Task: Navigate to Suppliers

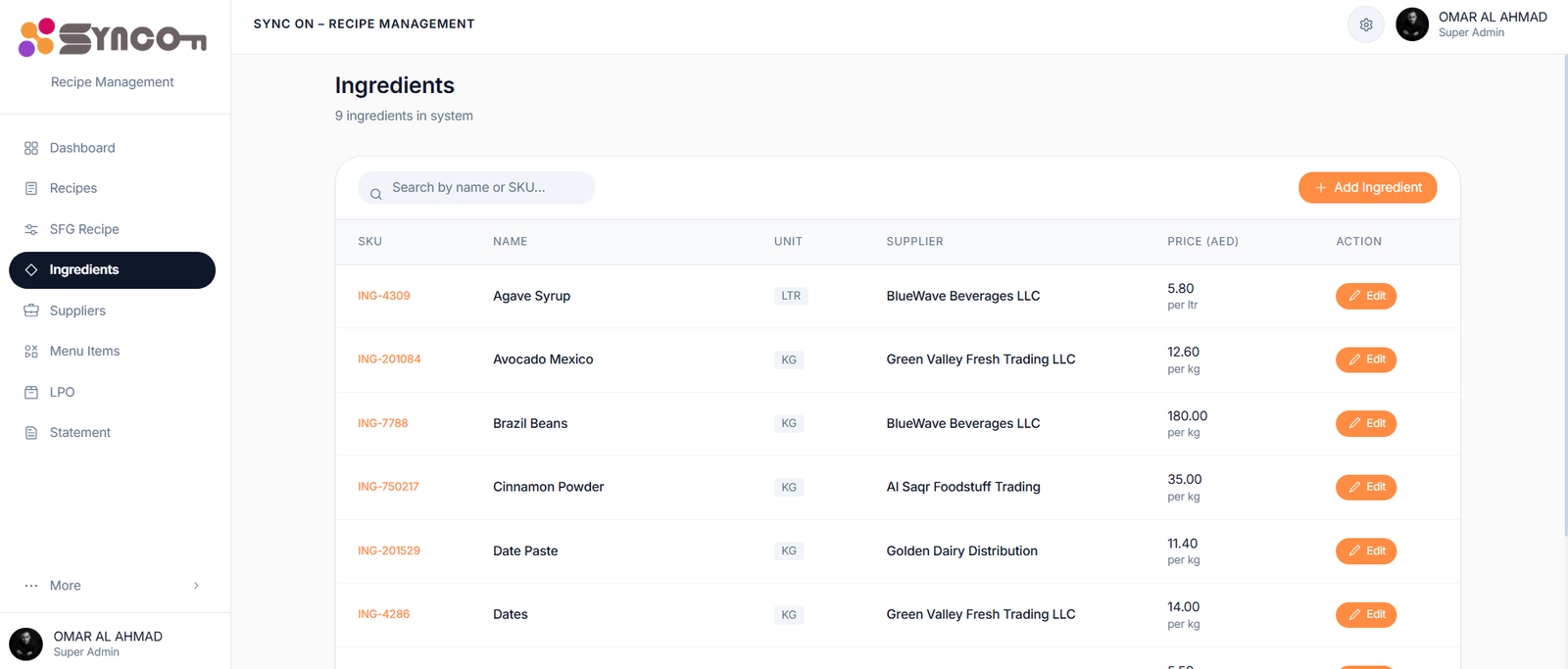Action: pos(112,311)
